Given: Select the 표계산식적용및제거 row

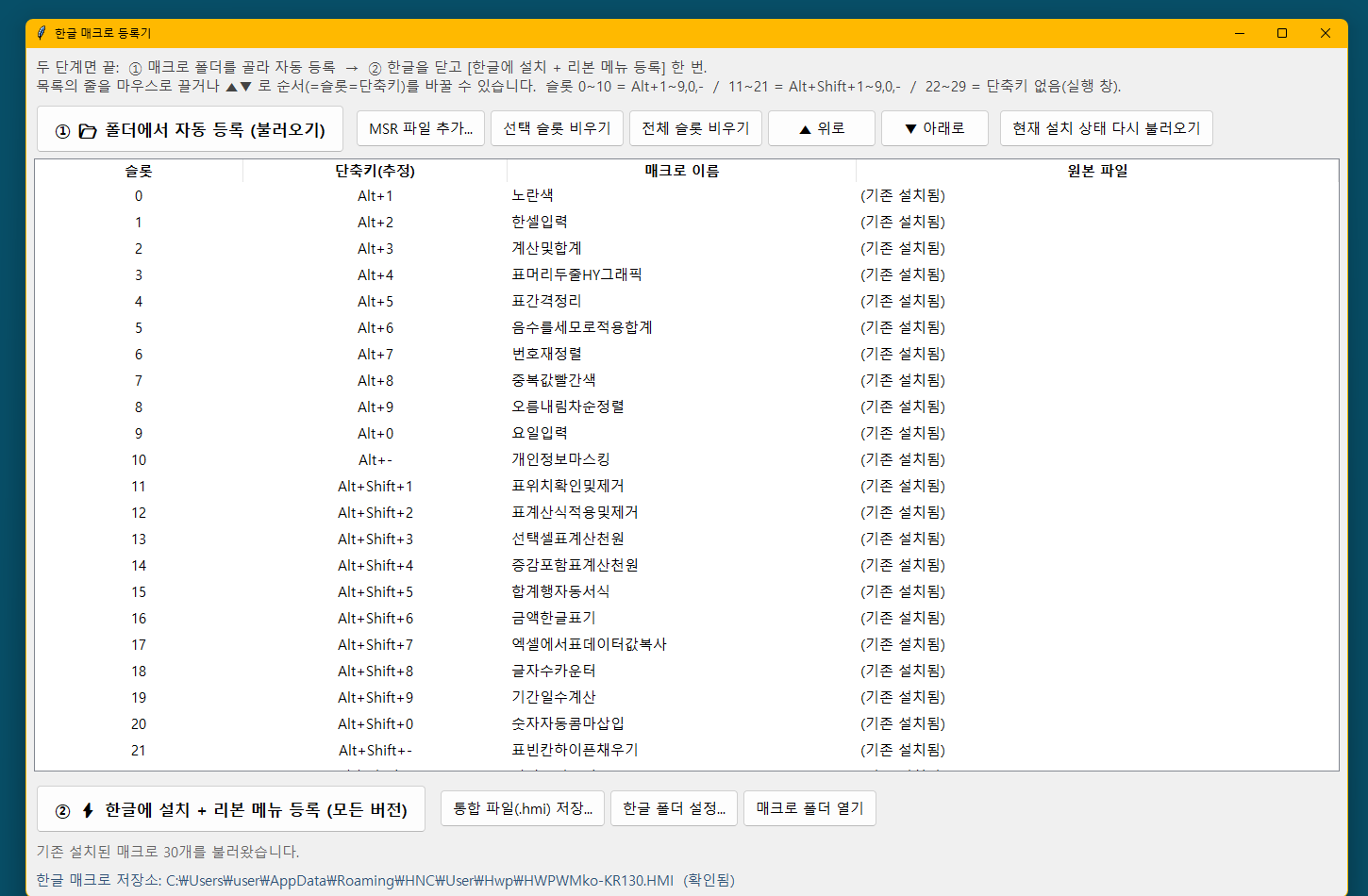Looking at the screenshot, I should (x=687, y=513).
